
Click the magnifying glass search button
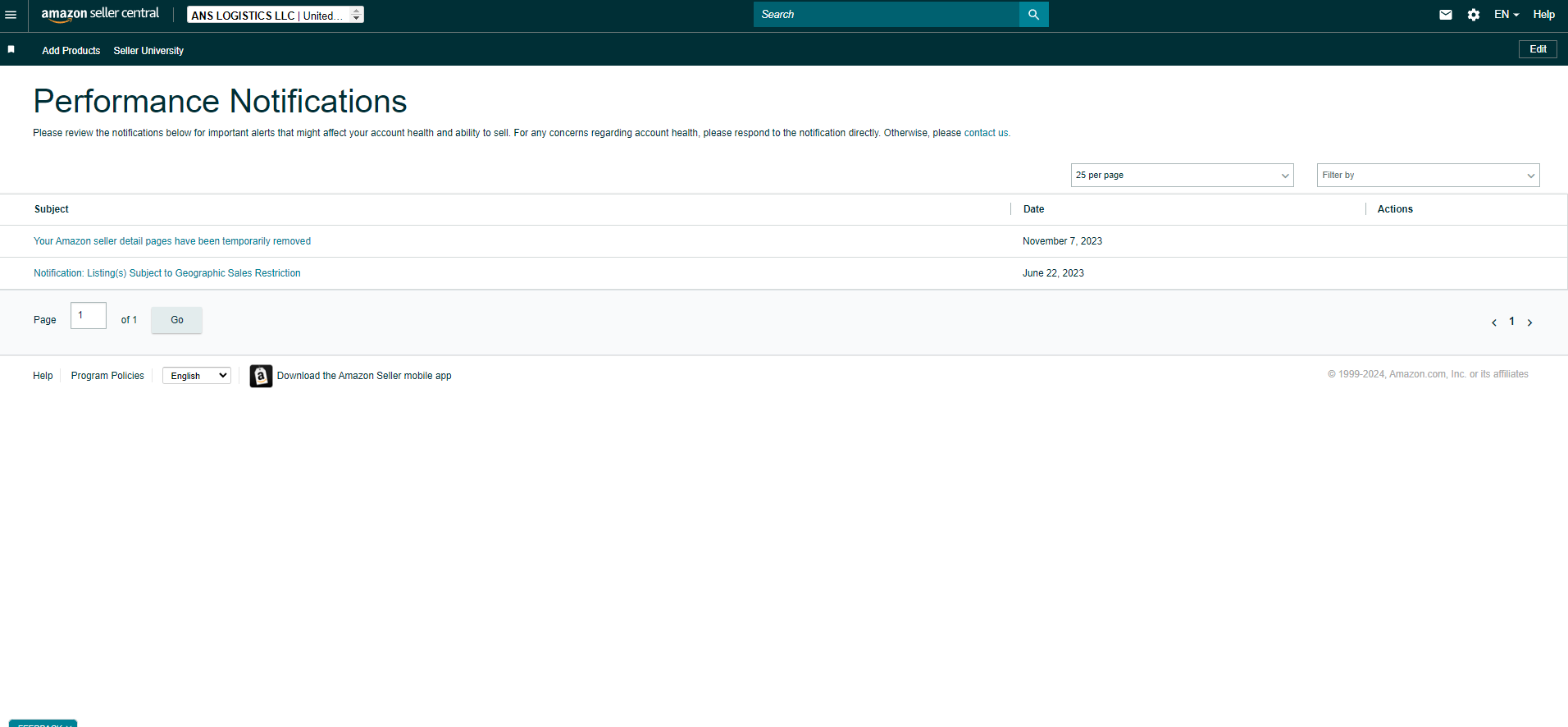pos(1034,14)
